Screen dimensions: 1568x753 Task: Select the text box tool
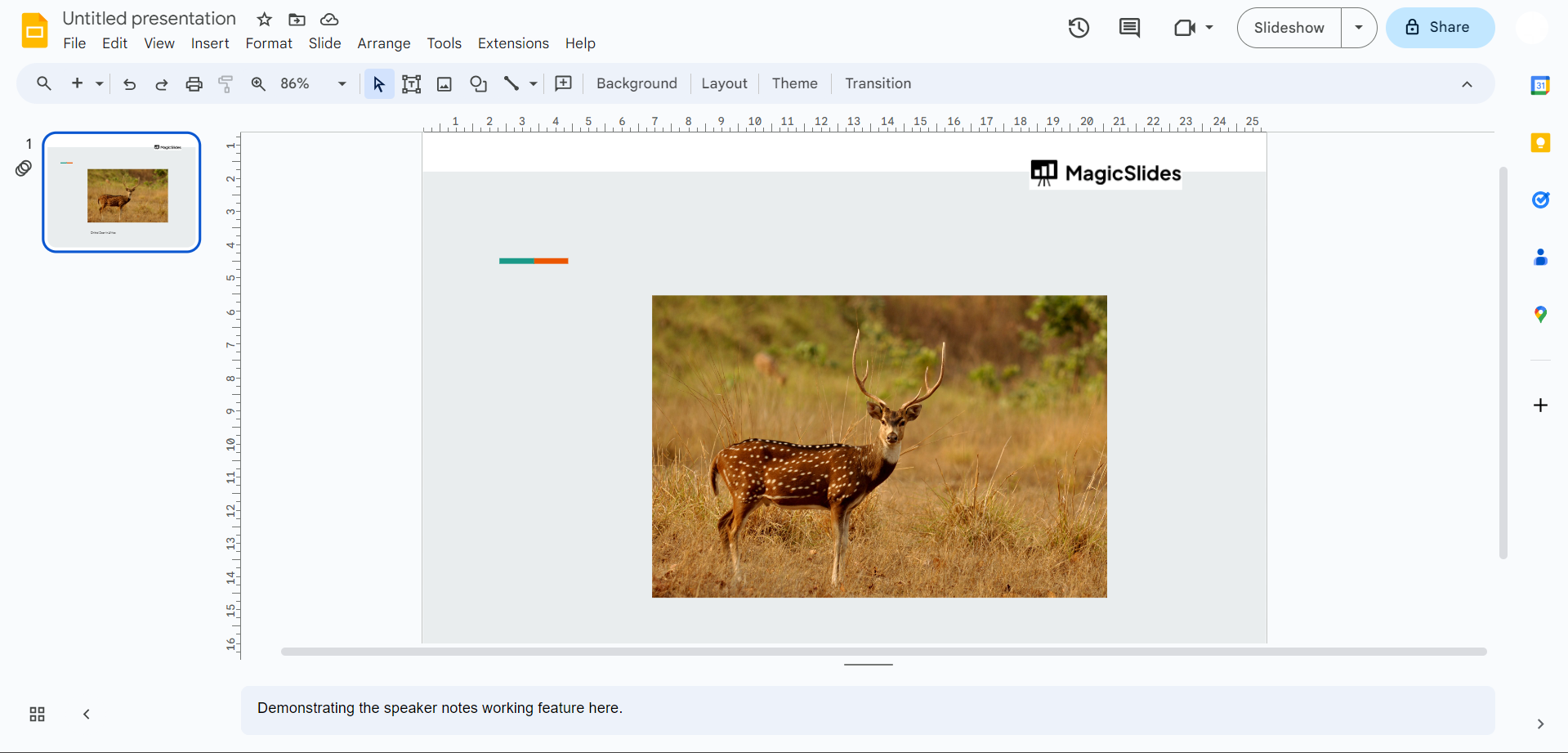click(x=412, y=84)
